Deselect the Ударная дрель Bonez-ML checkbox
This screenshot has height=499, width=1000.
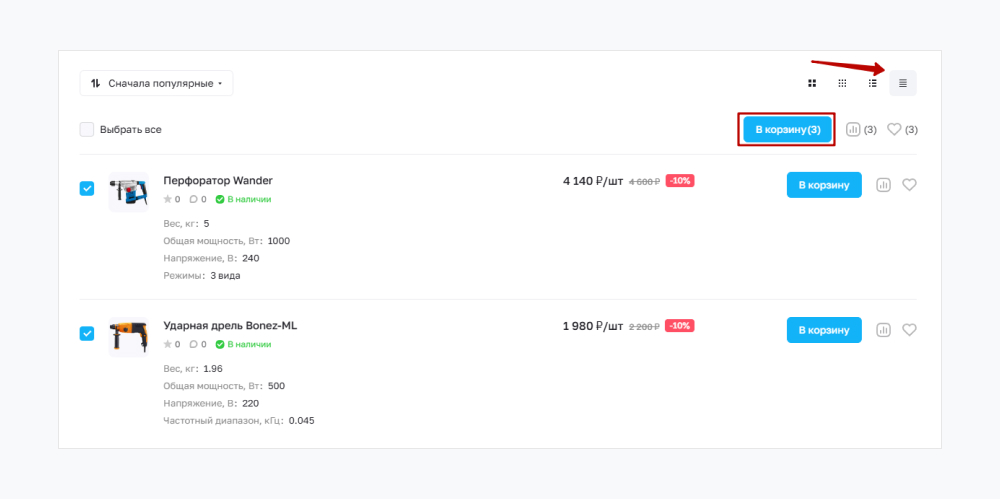87,333
